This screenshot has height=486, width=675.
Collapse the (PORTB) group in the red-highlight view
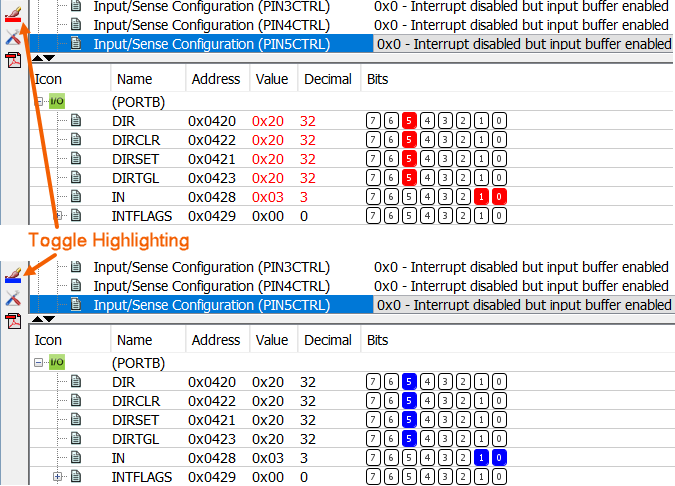[x=39, y=102]
